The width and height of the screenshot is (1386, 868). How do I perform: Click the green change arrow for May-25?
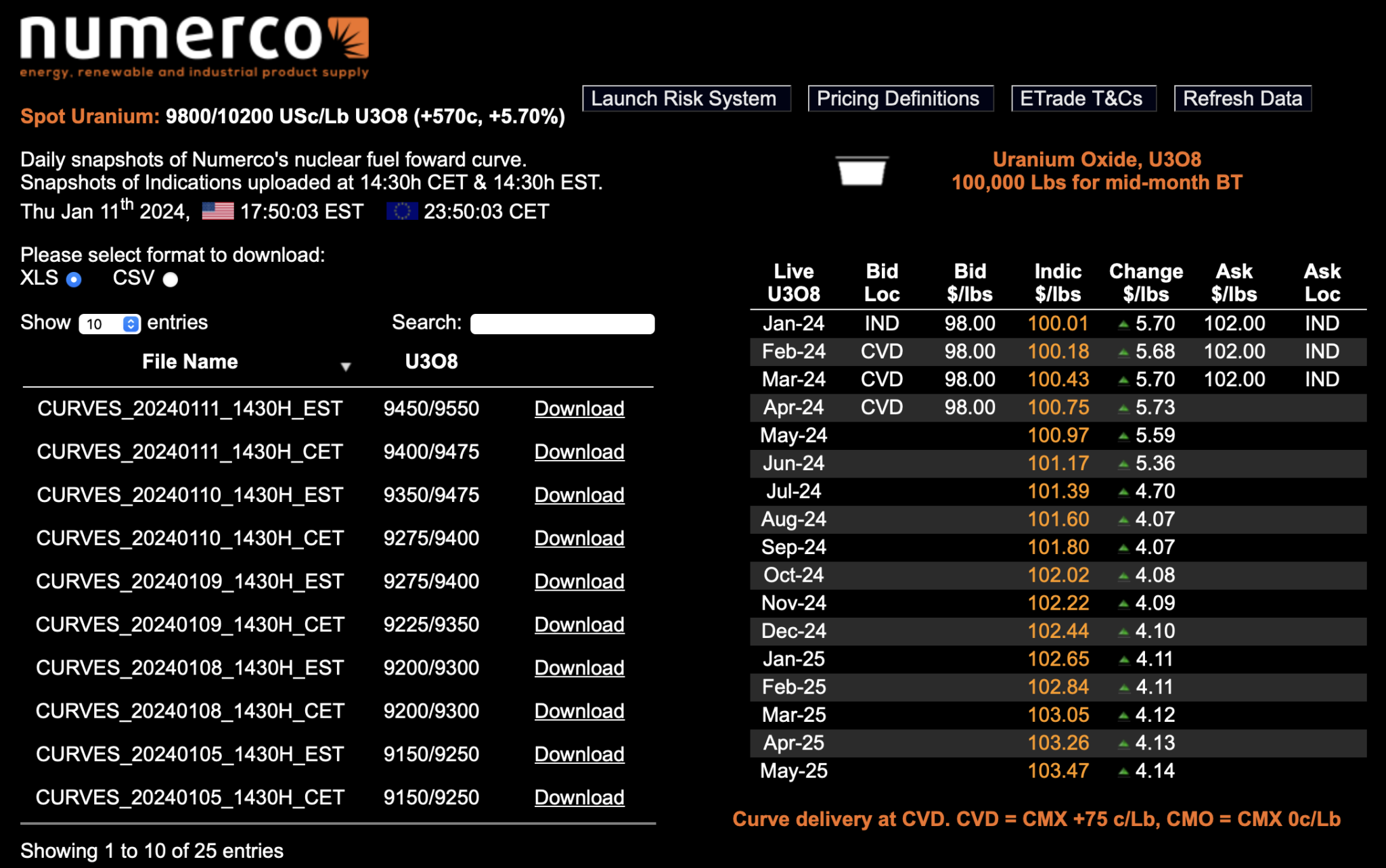pos(1123,771)
